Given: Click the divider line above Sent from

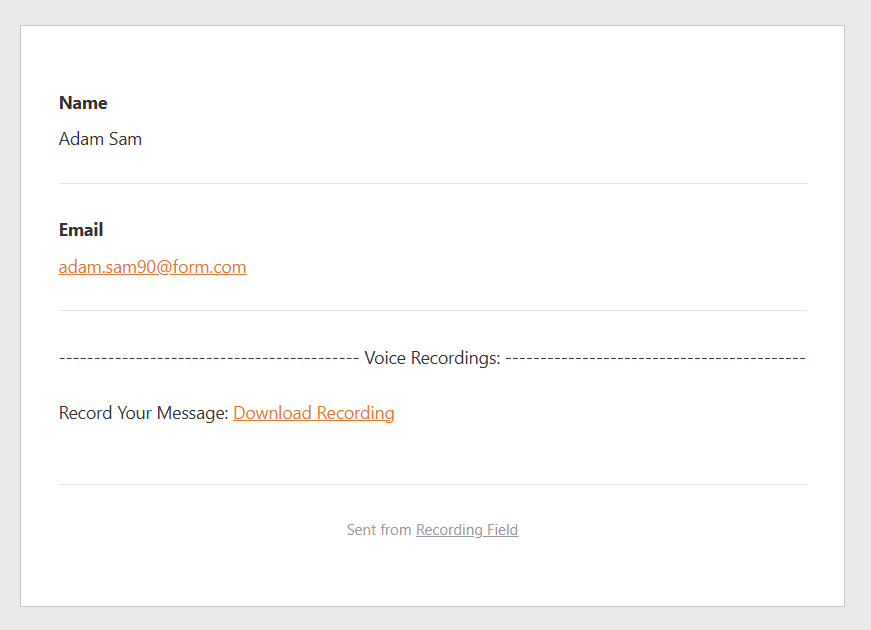Looking at the screenshot, I should [x=432, y=485].
